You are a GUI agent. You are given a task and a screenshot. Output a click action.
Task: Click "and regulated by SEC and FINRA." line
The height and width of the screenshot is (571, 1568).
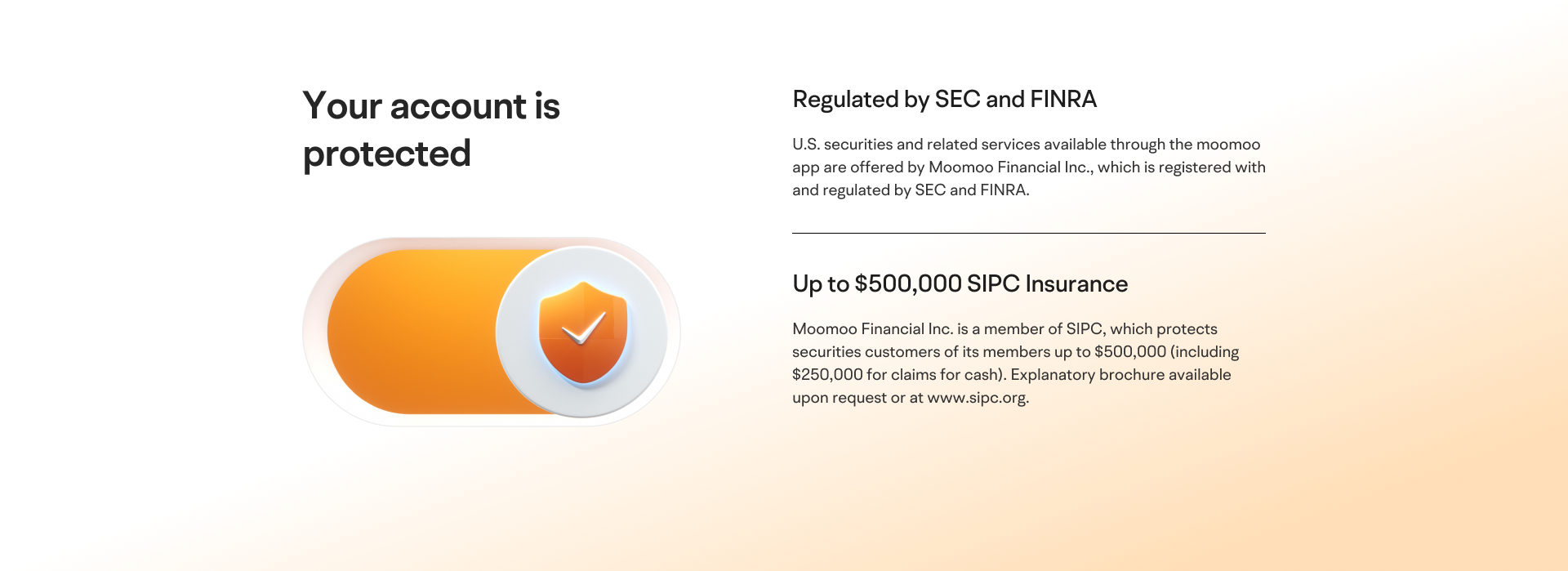pos(911,190)
